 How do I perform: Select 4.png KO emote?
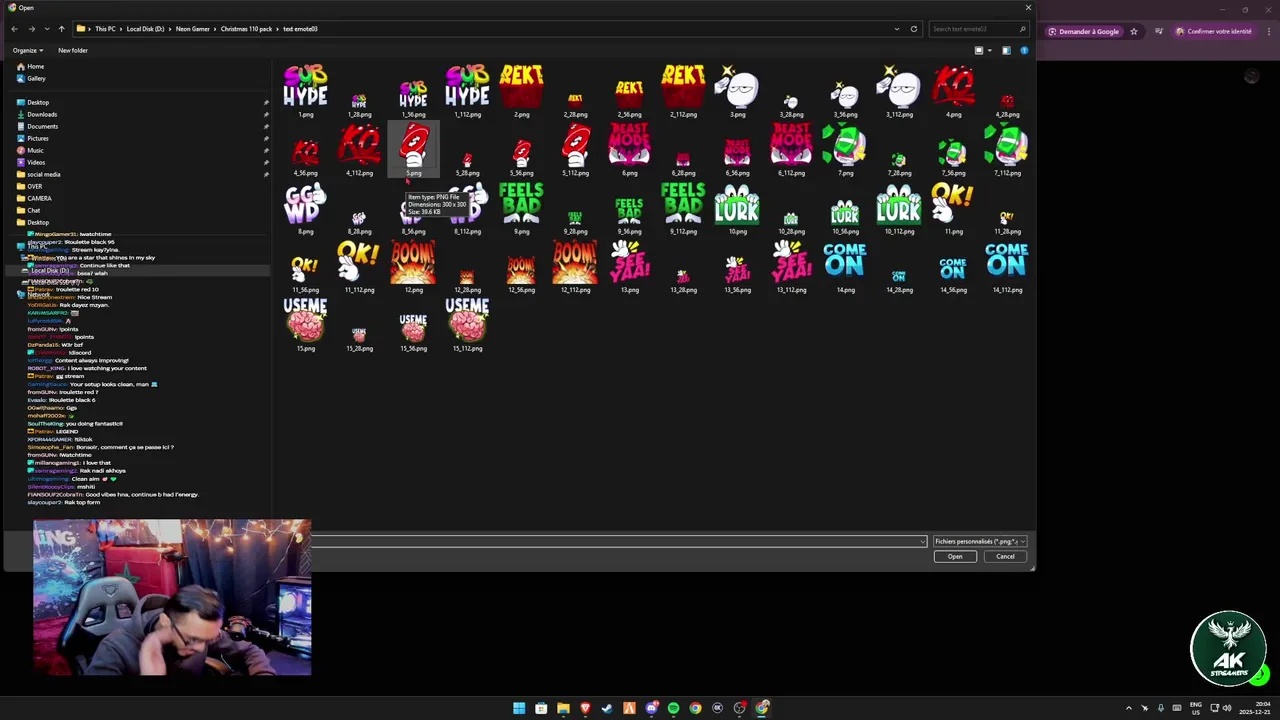(953, 91)
